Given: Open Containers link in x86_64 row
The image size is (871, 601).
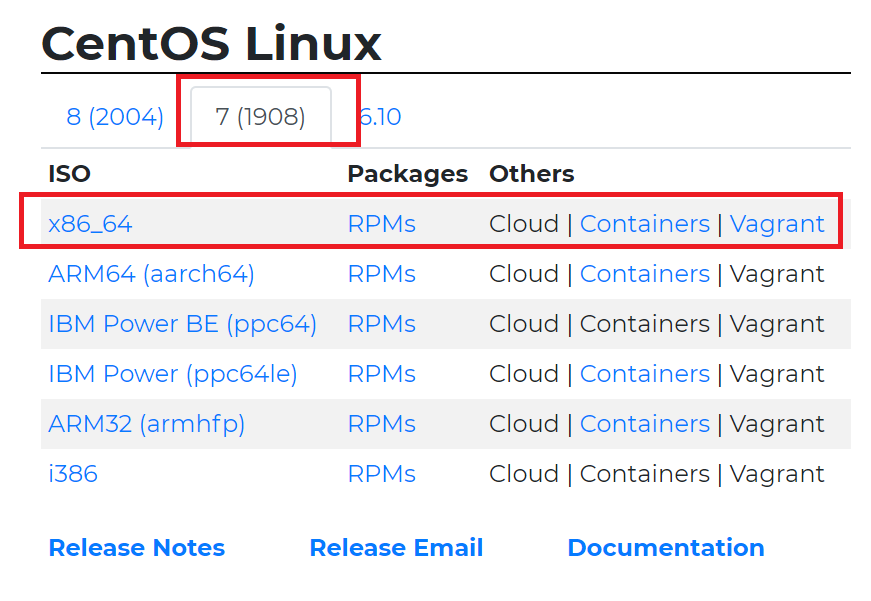Looking at the screenshot, I should 645,224.
